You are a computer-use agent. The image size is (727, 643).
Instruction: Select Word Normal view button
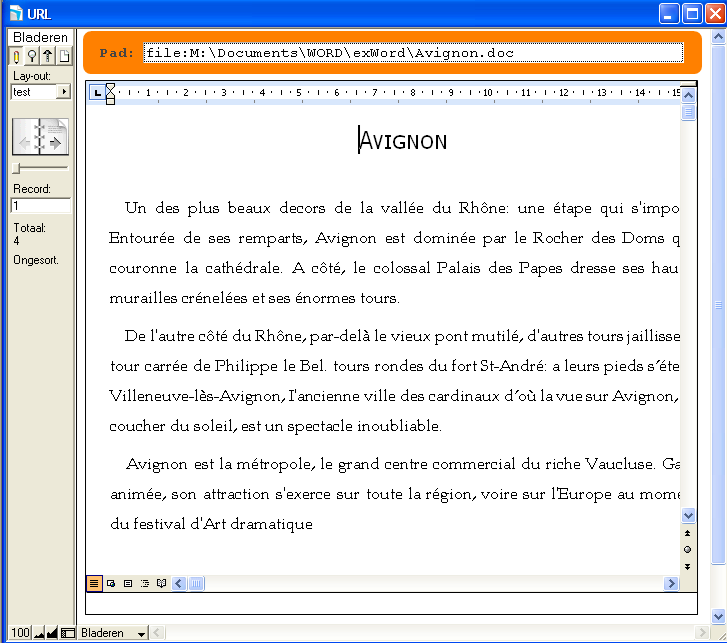click(x=94, y=583)
